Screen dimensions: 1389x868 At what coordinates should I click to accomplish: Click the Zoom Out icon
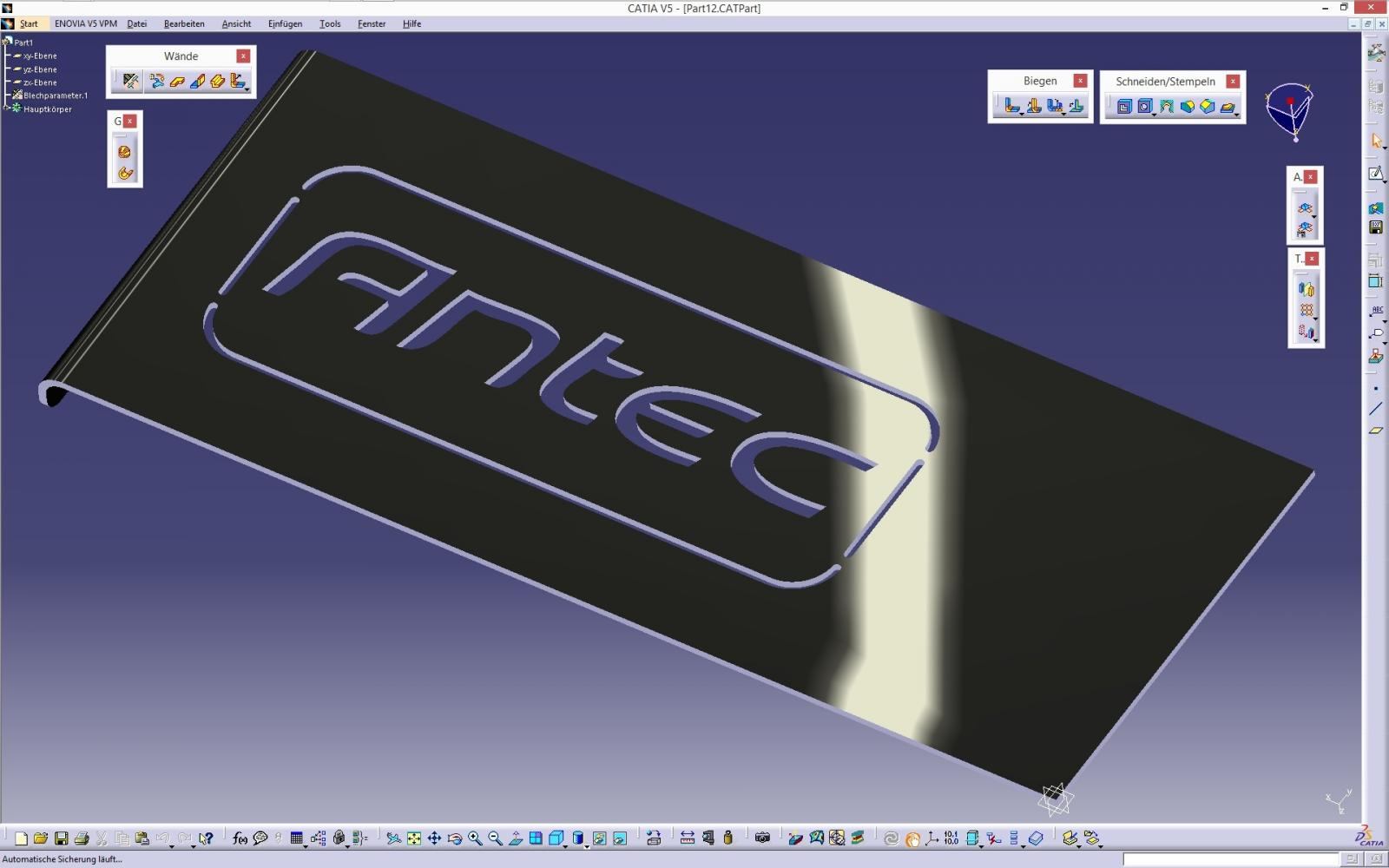(495, 838)
